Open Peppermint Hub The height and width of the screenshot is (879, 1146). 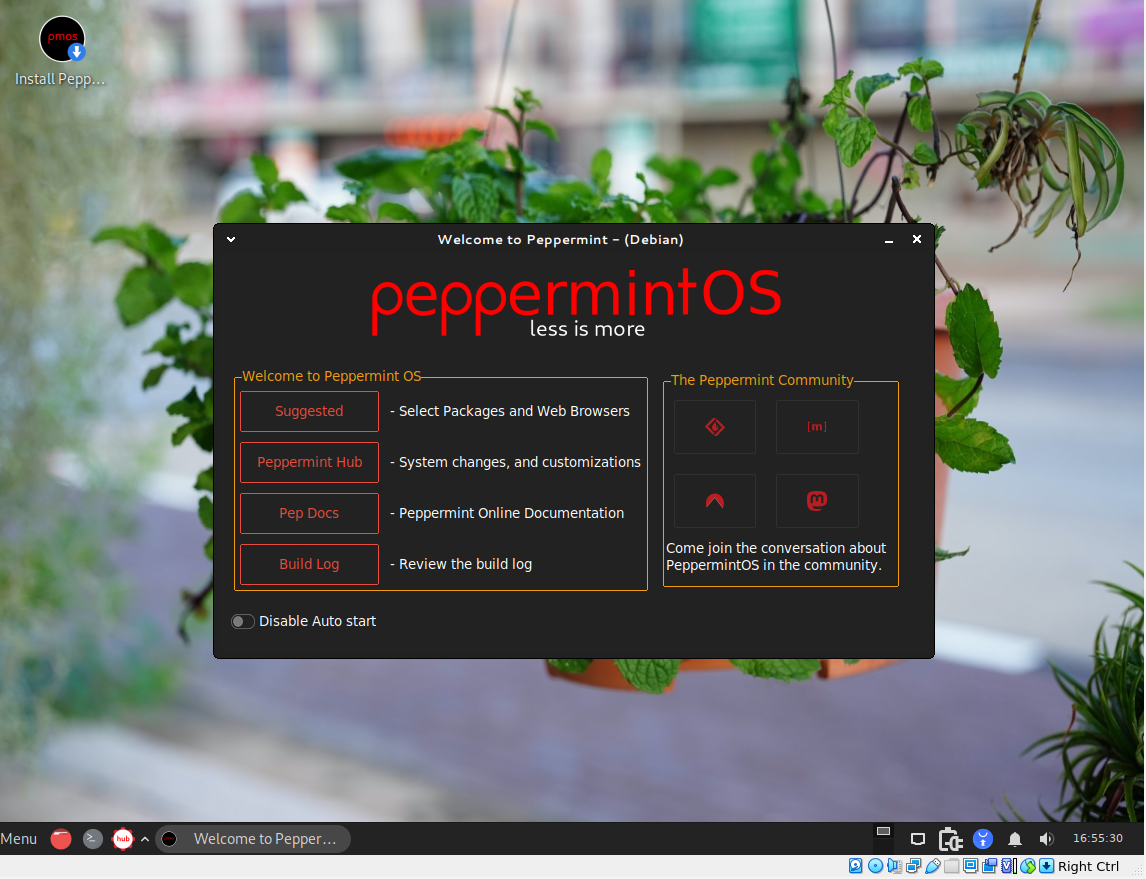coord(309,463)
